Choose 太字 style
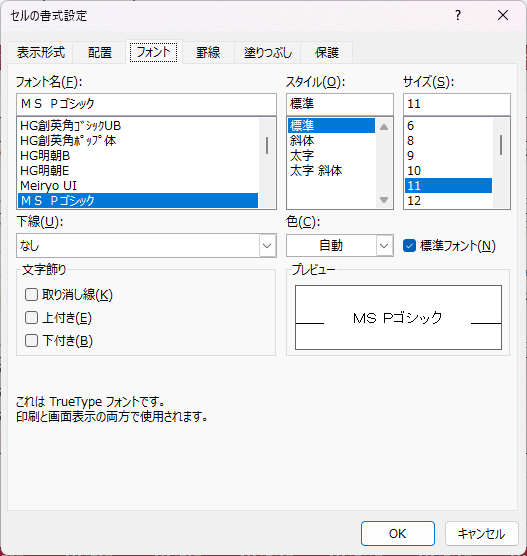The height and width of the screenshot is (556, 527). click(x=331, y=156)
